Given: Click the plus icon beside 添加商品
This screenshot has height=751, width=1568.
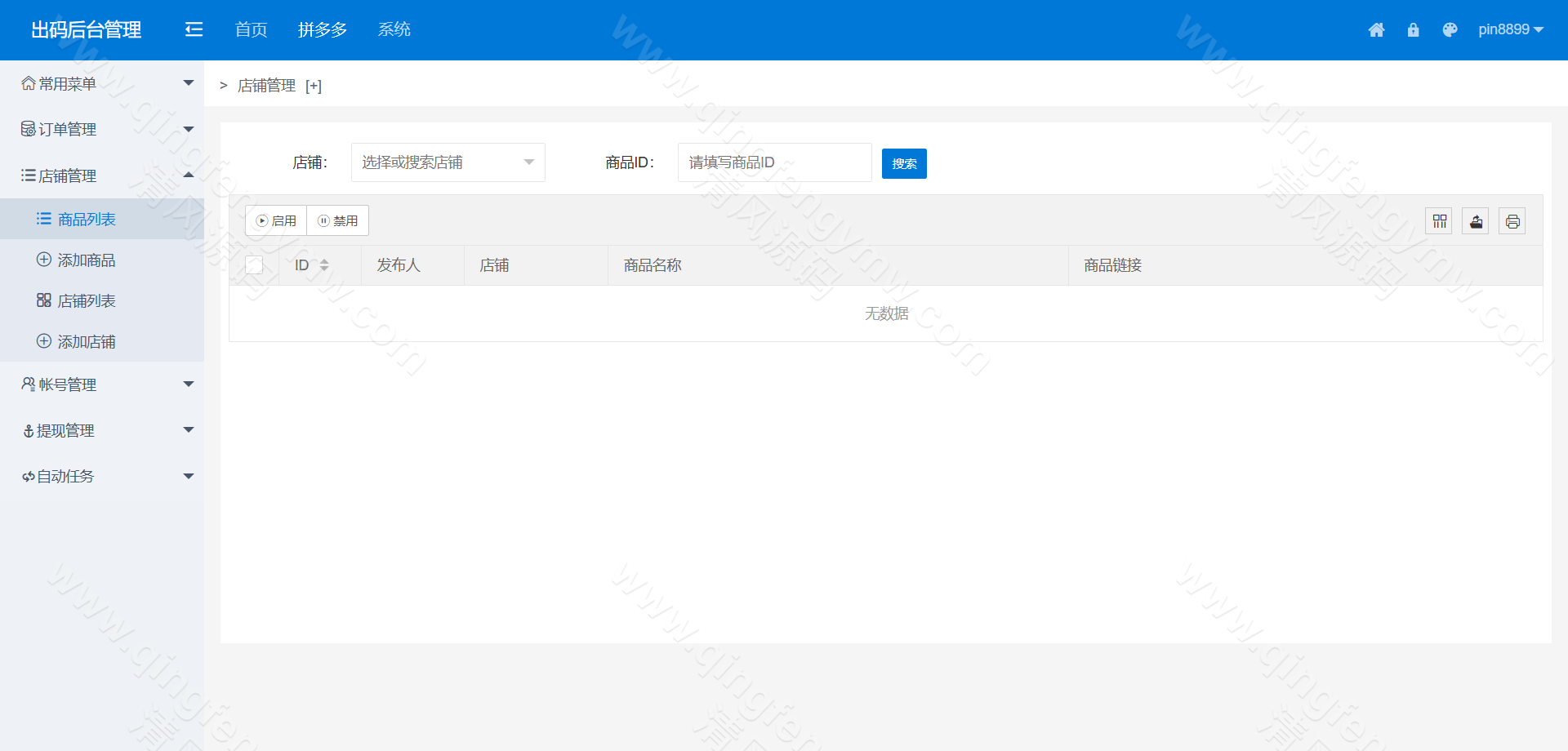Looking at the screenshot, I should (x=42, y=259).
